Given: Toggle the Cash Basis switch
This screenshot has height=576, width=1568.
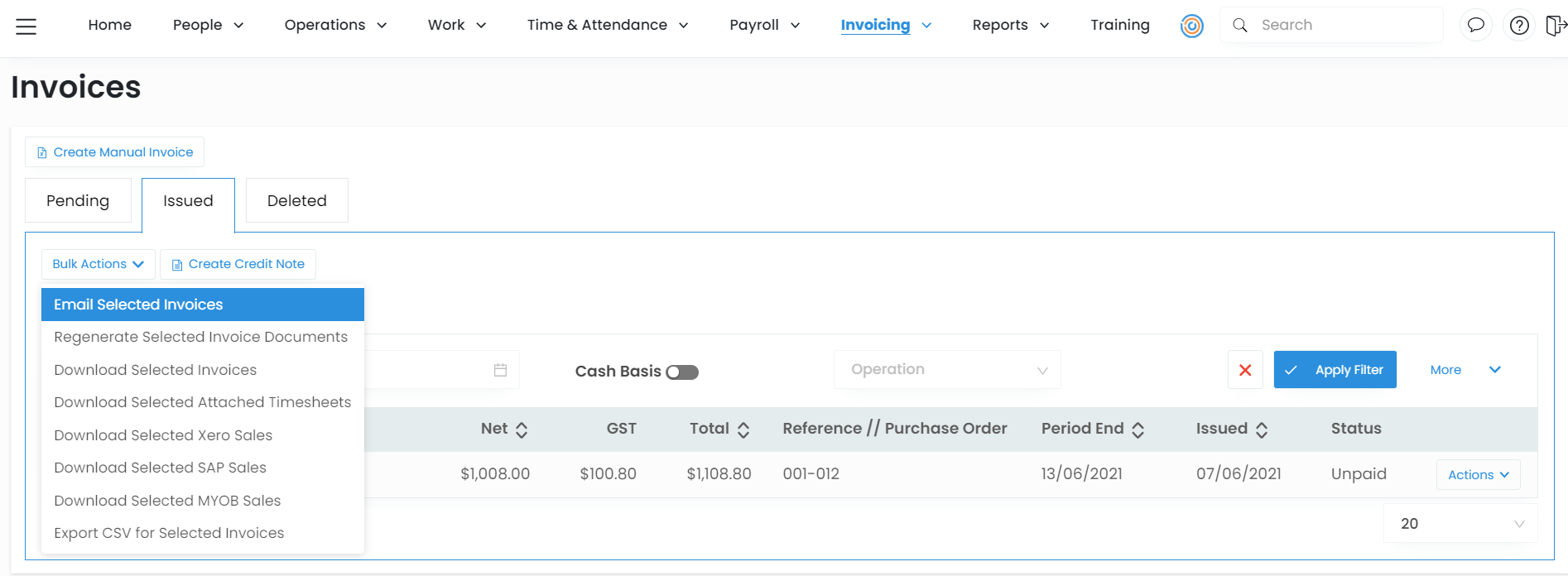Looking at the screenshot, I should (x=682, y=372).
